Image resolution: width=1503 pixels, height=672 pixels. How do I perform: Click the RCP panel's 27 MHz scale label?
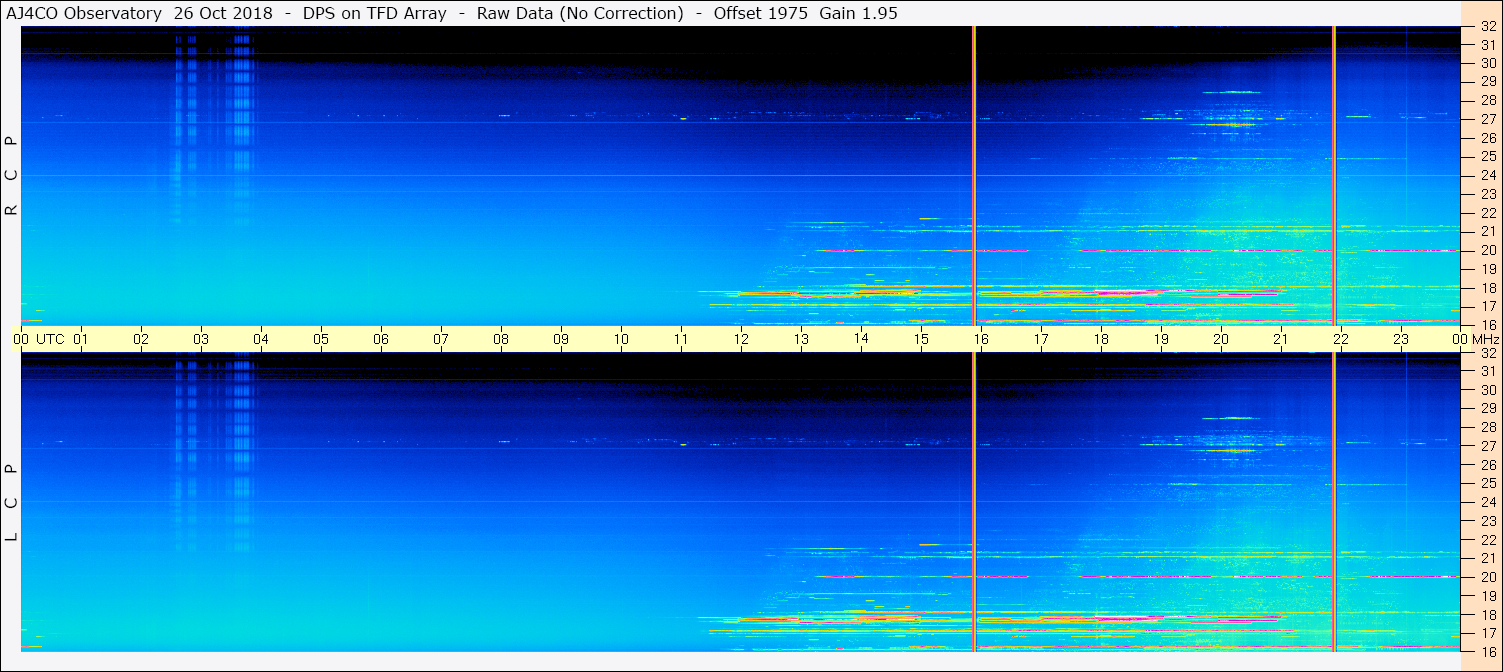(1488, 119)
